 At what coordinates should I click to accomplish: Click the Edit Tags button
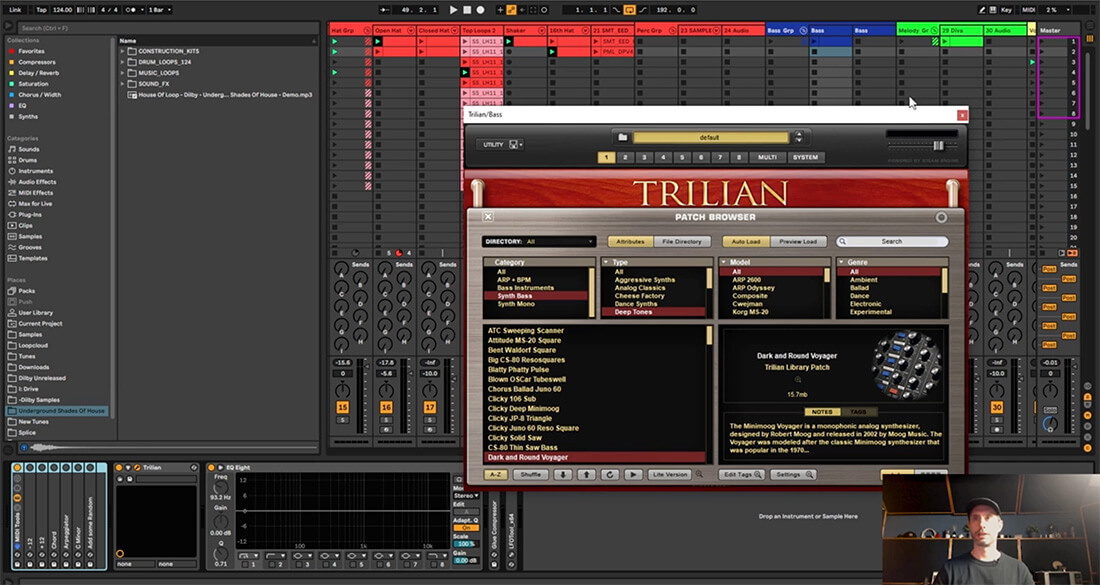(x=742, y=475)
